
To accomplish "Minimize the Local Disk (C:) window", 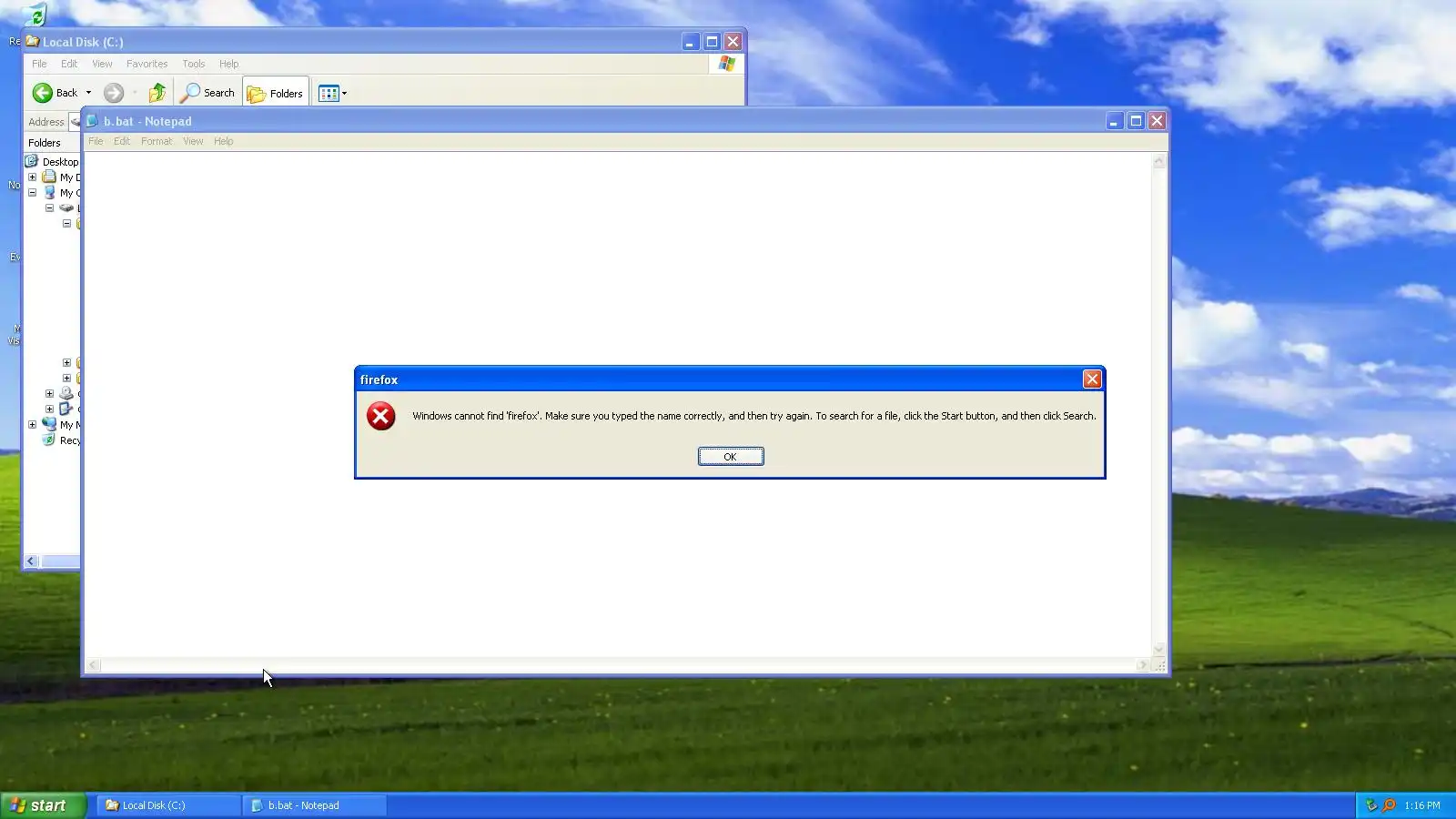I will click(x=691, y=42).
